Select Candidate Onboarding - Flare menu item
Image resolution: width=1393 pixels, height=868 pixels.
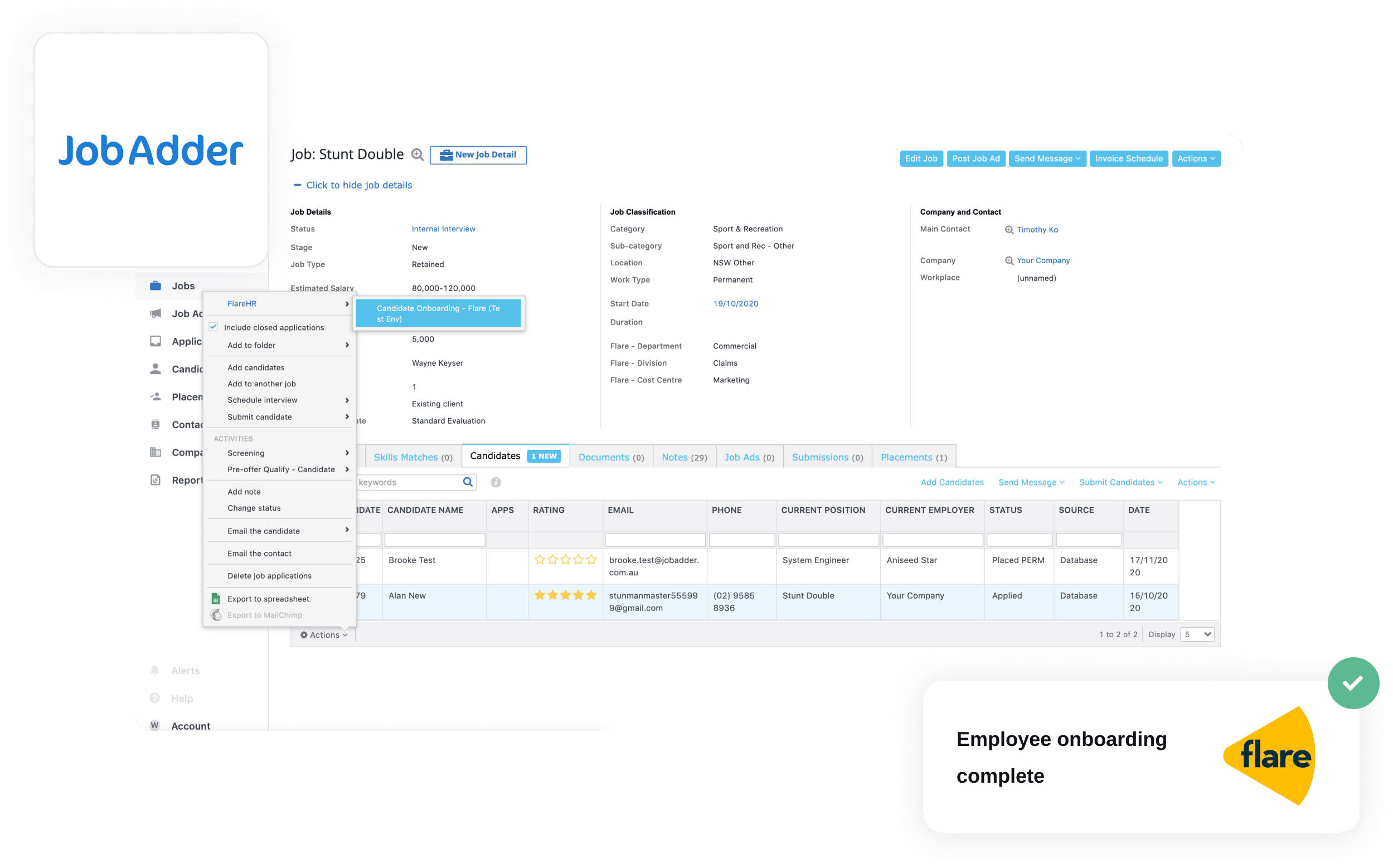coord(439,313)
